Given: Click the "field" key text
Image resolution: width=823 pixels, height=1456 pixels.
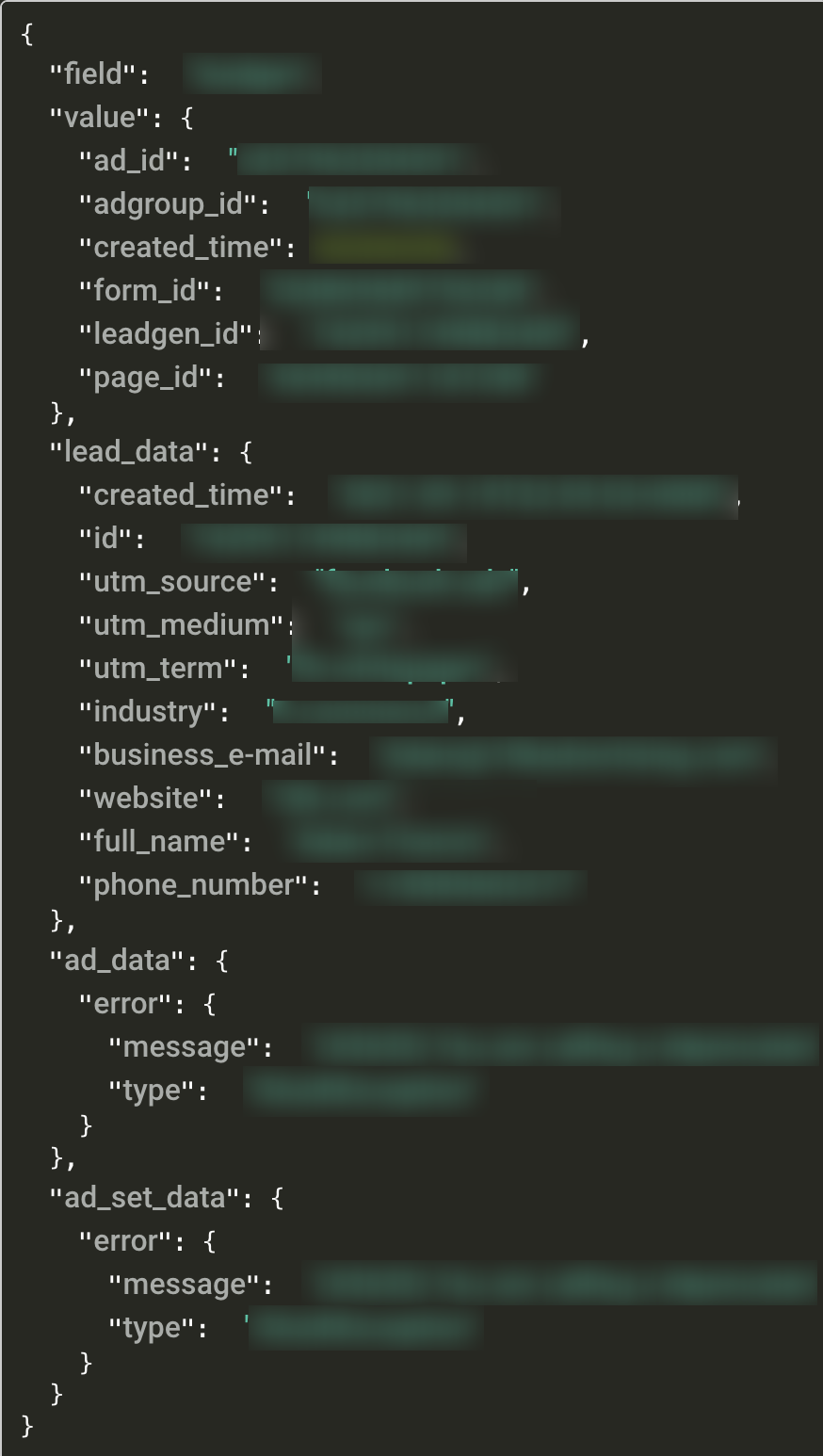Looking at the screenshot, I should tap(99, 74).
